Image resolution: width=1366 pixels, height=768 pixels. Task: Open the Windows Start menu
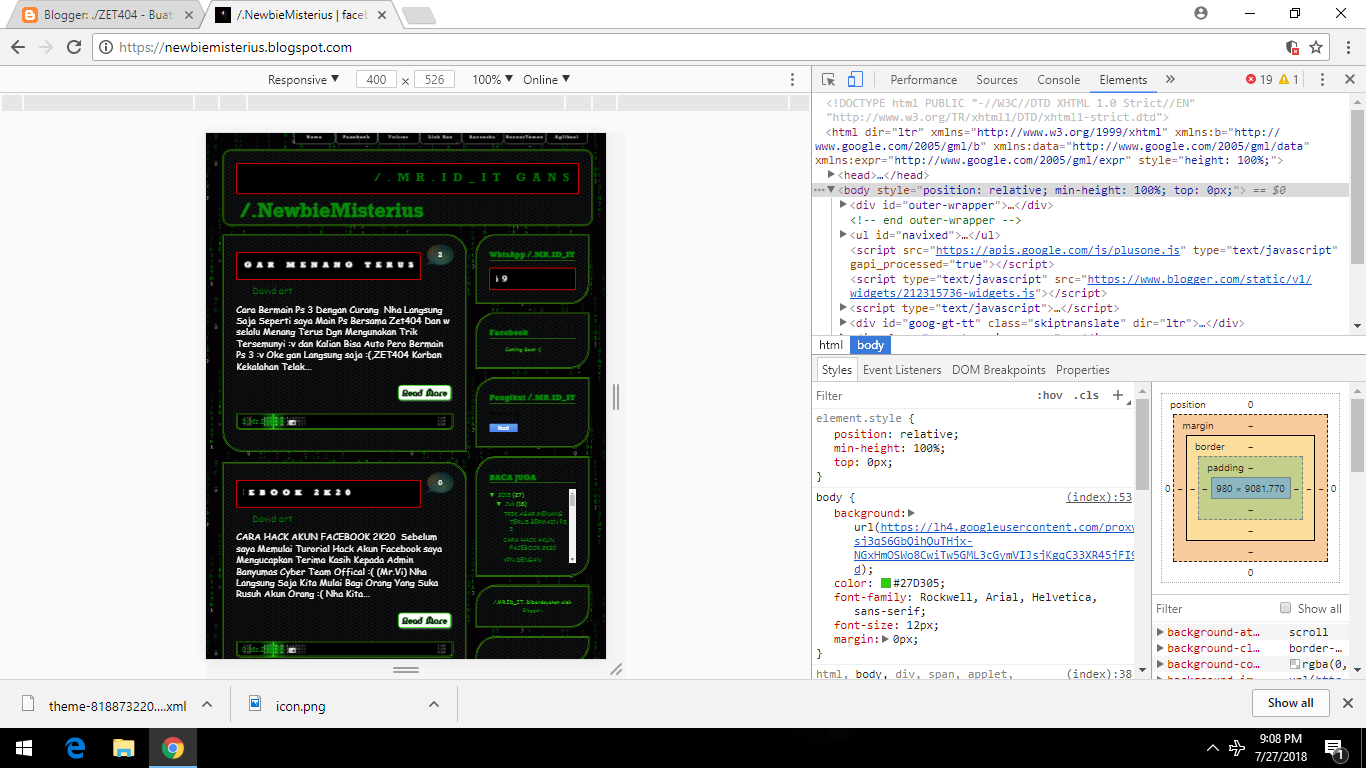24,748
